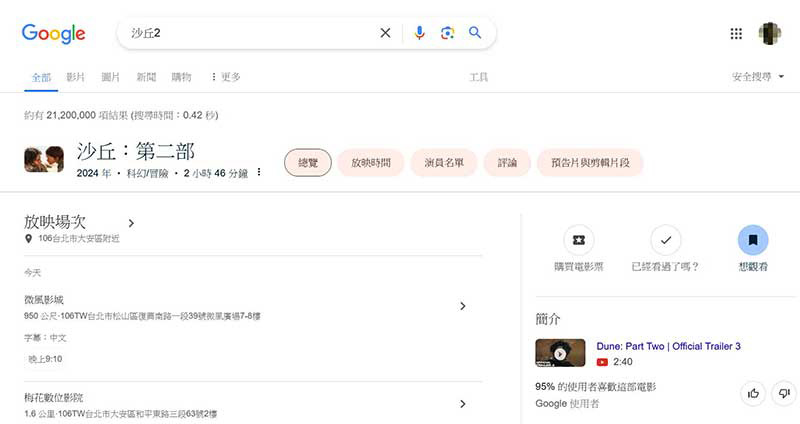Screen dimensions: 800x424
Task: Open the 工具 search tools
Action: coord(479,77)
